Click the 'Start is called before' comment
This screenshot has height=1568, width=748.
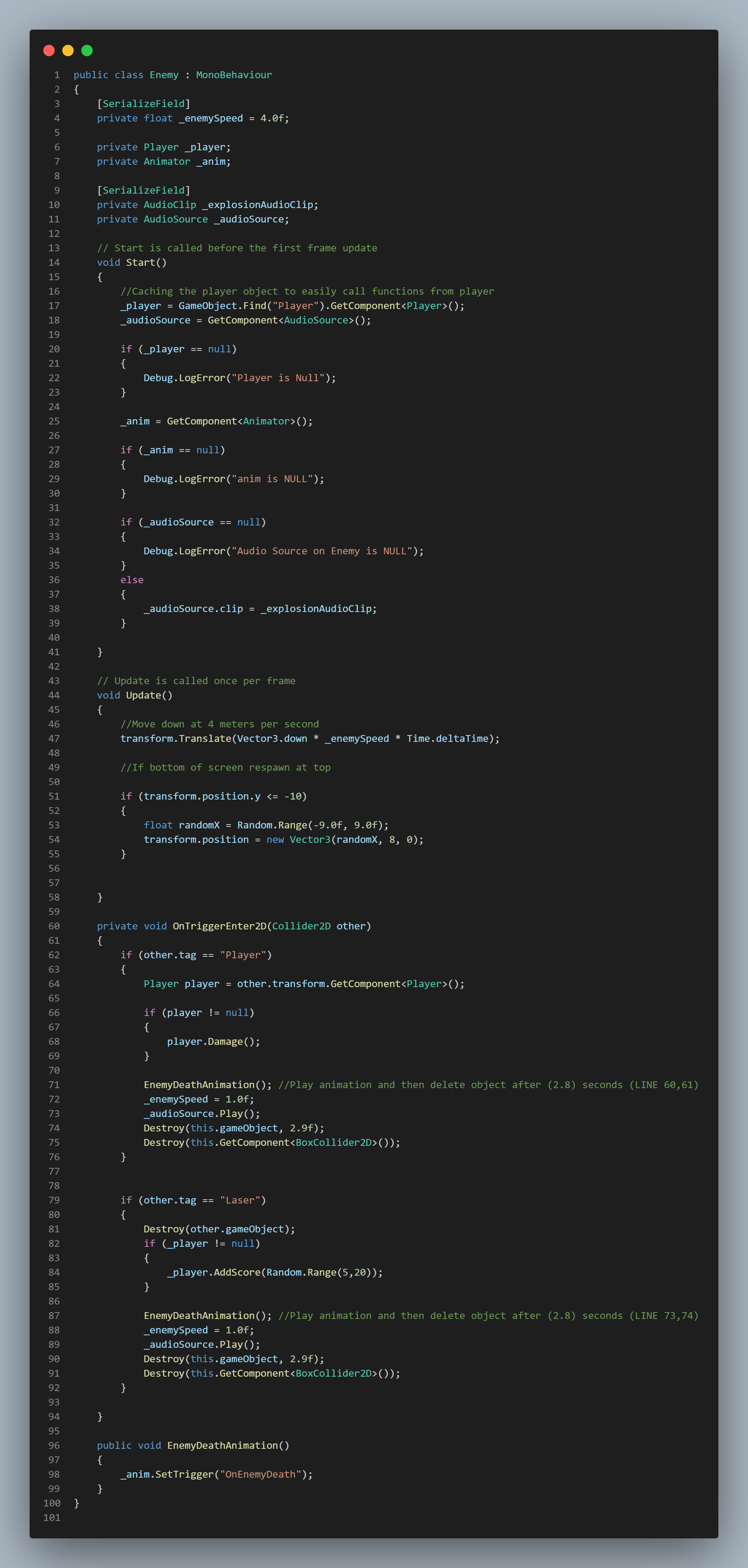tap(237, 248)
